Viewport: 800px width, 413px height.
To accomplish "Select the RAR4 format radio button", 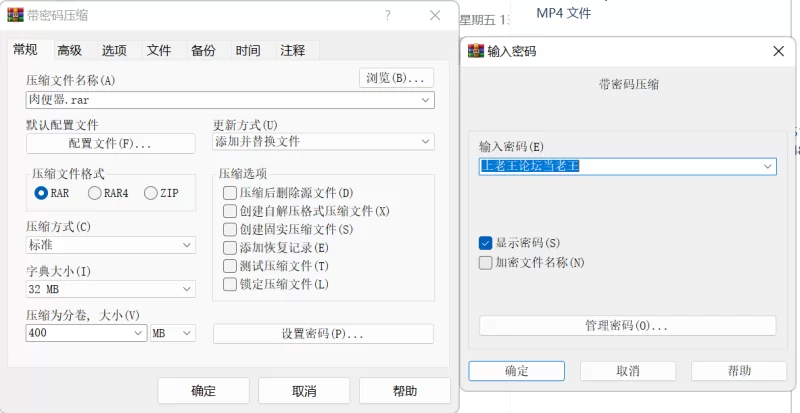I will [x=95, y=193].
